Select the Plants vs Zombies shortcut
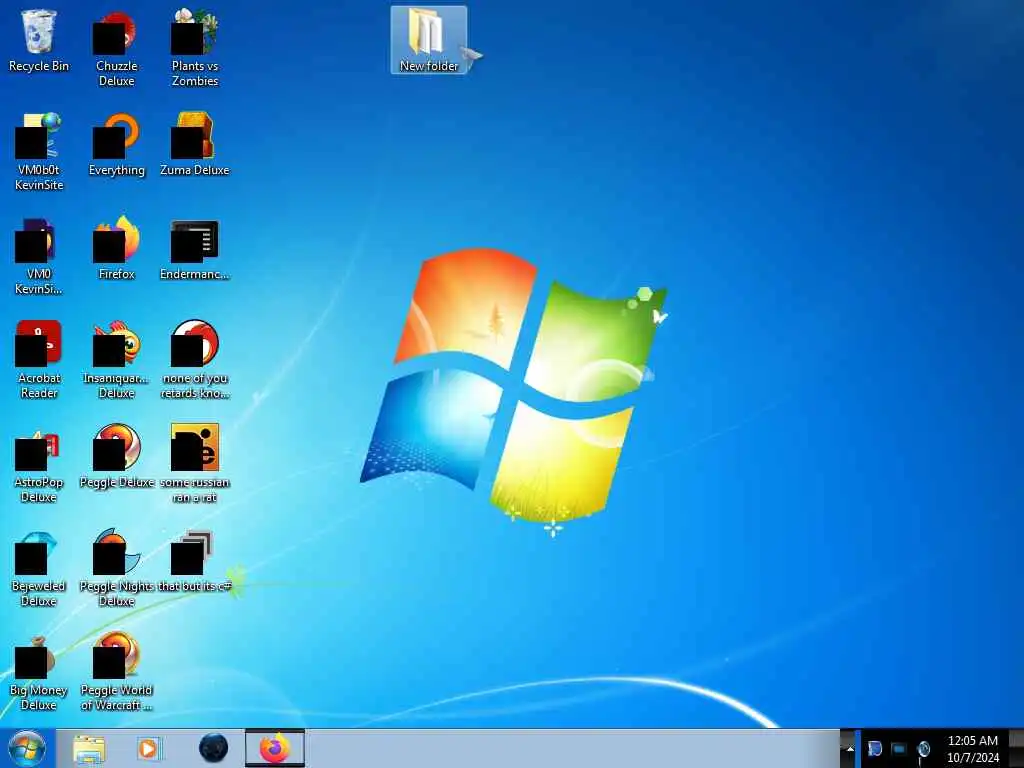 195,49
